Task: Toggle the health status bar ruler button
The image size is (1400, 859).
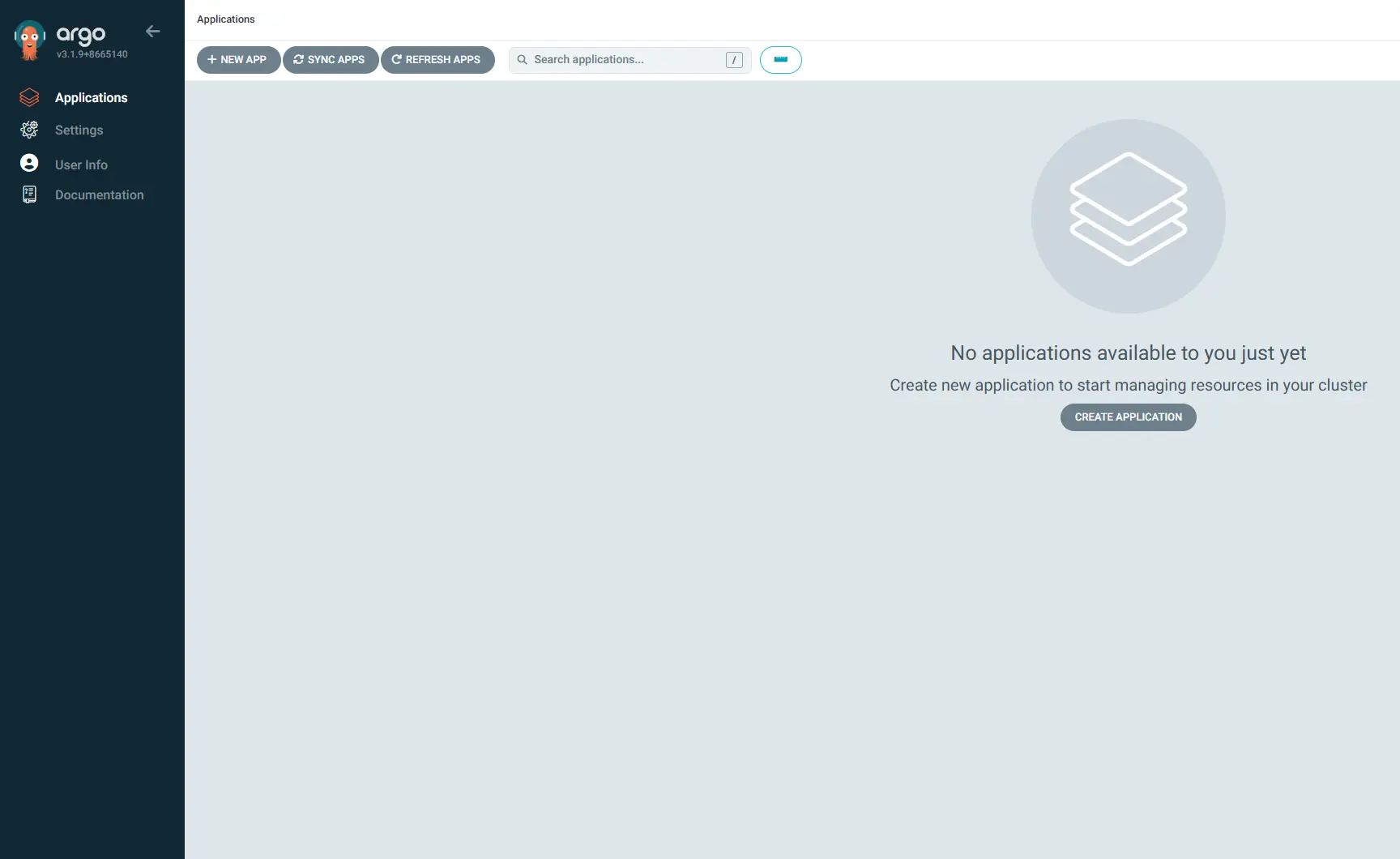Action: point(780,60)
